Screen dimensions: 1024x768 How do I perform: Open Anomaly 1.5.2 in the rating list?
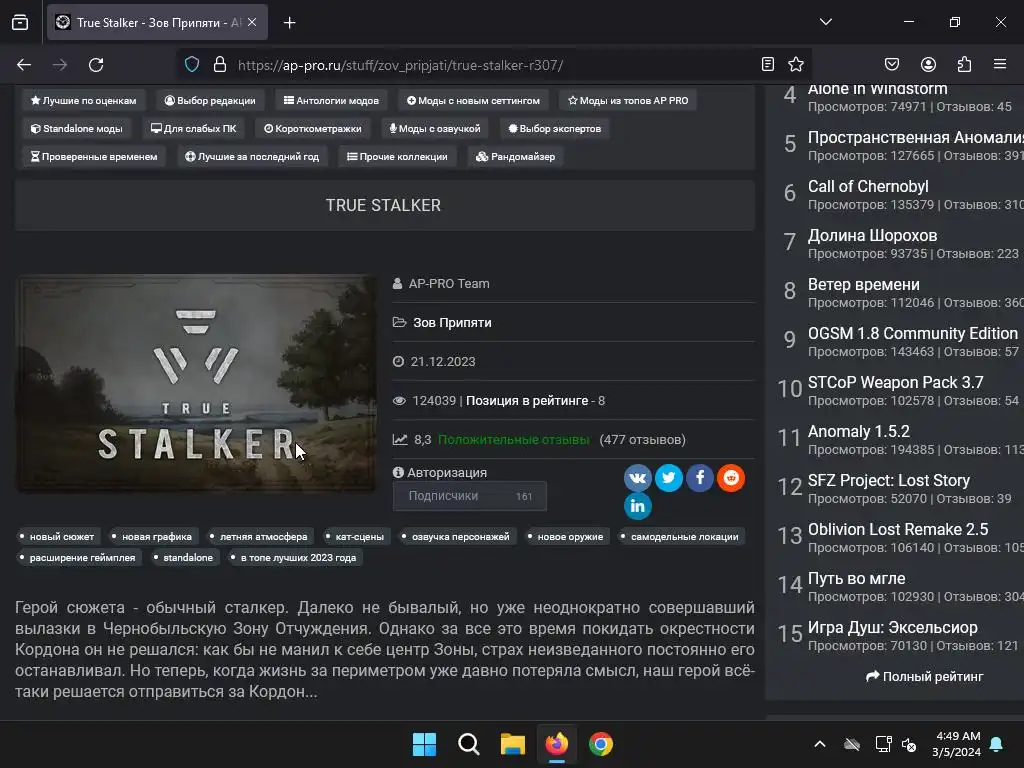tap(859, 432)
